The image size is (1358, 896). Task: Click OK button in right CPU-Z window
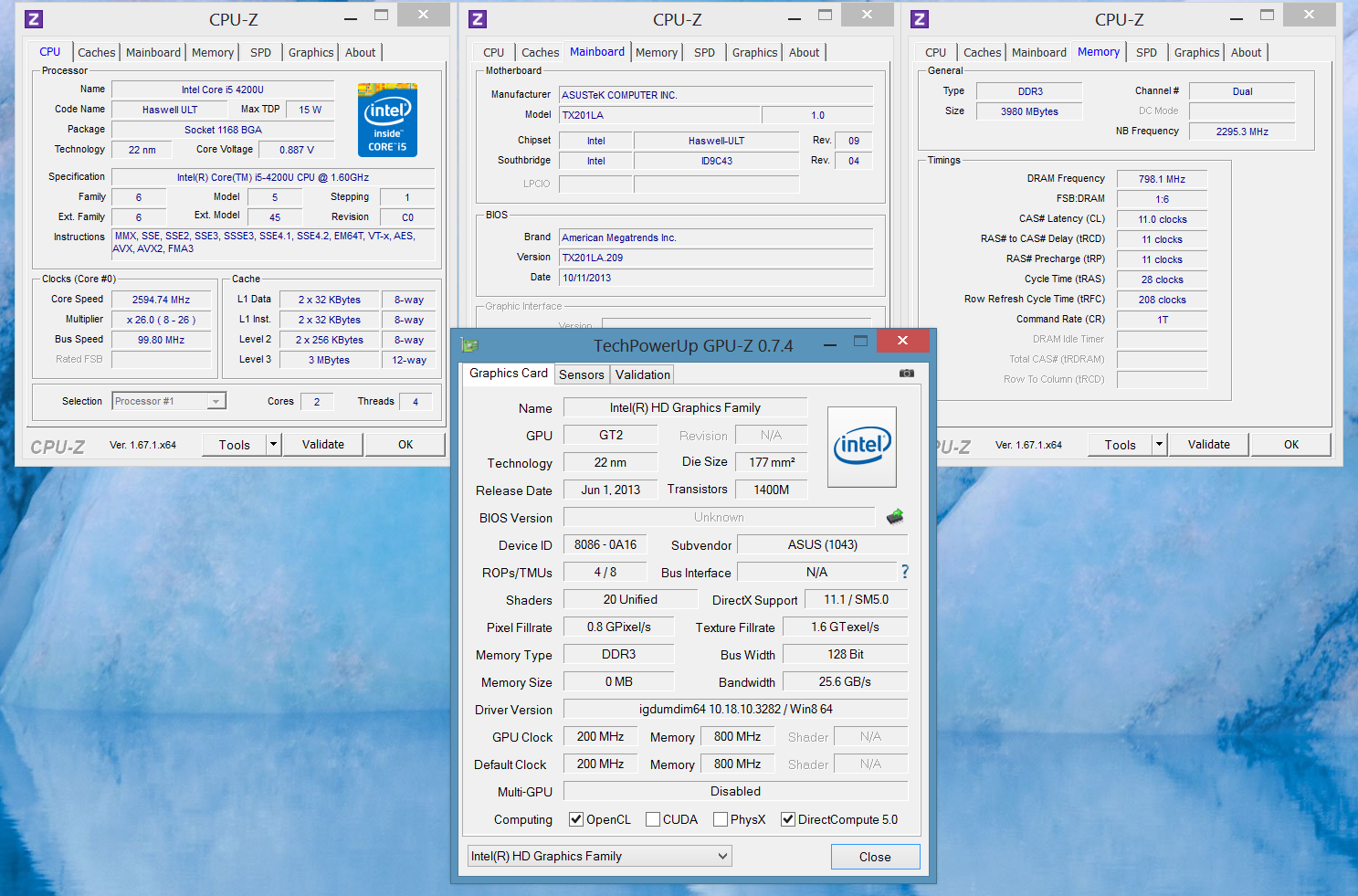pos(1291,444)
